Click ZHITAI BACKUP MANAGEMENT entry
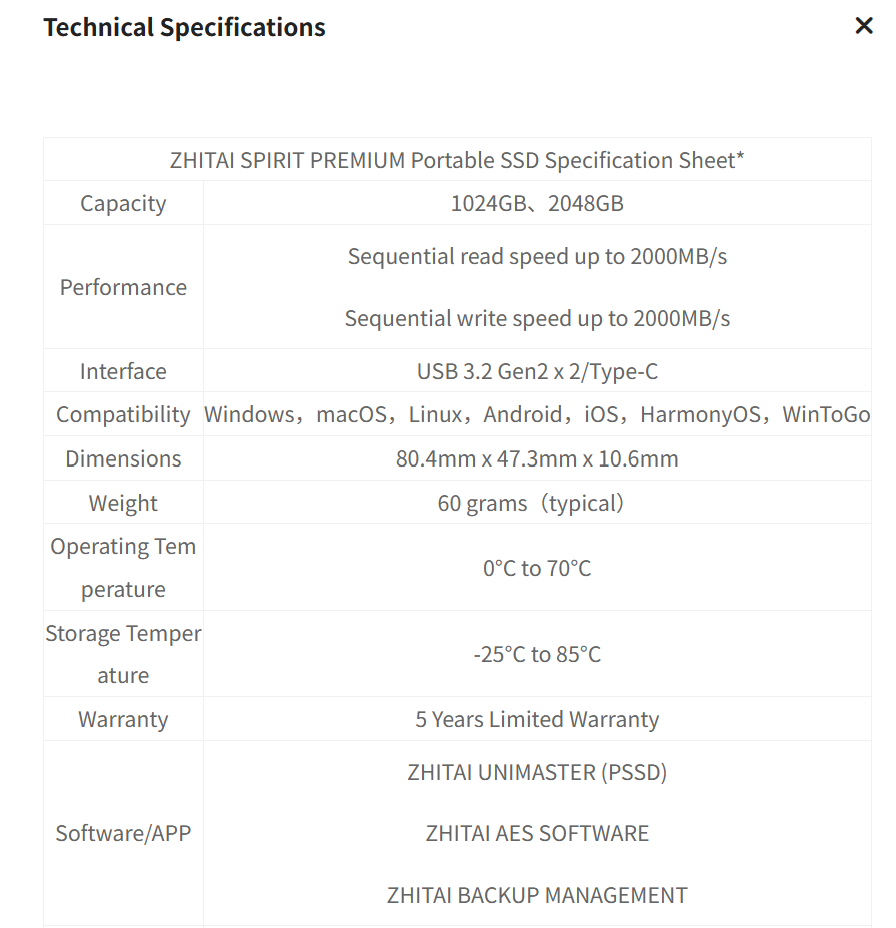 click(537, 895)
